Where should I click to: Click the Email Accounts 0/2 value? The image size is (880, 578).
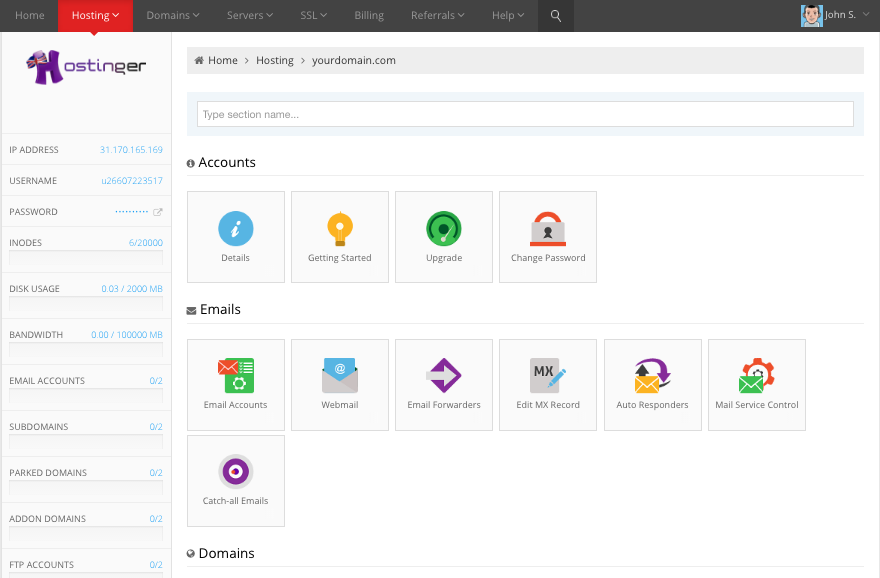[156, 380]
